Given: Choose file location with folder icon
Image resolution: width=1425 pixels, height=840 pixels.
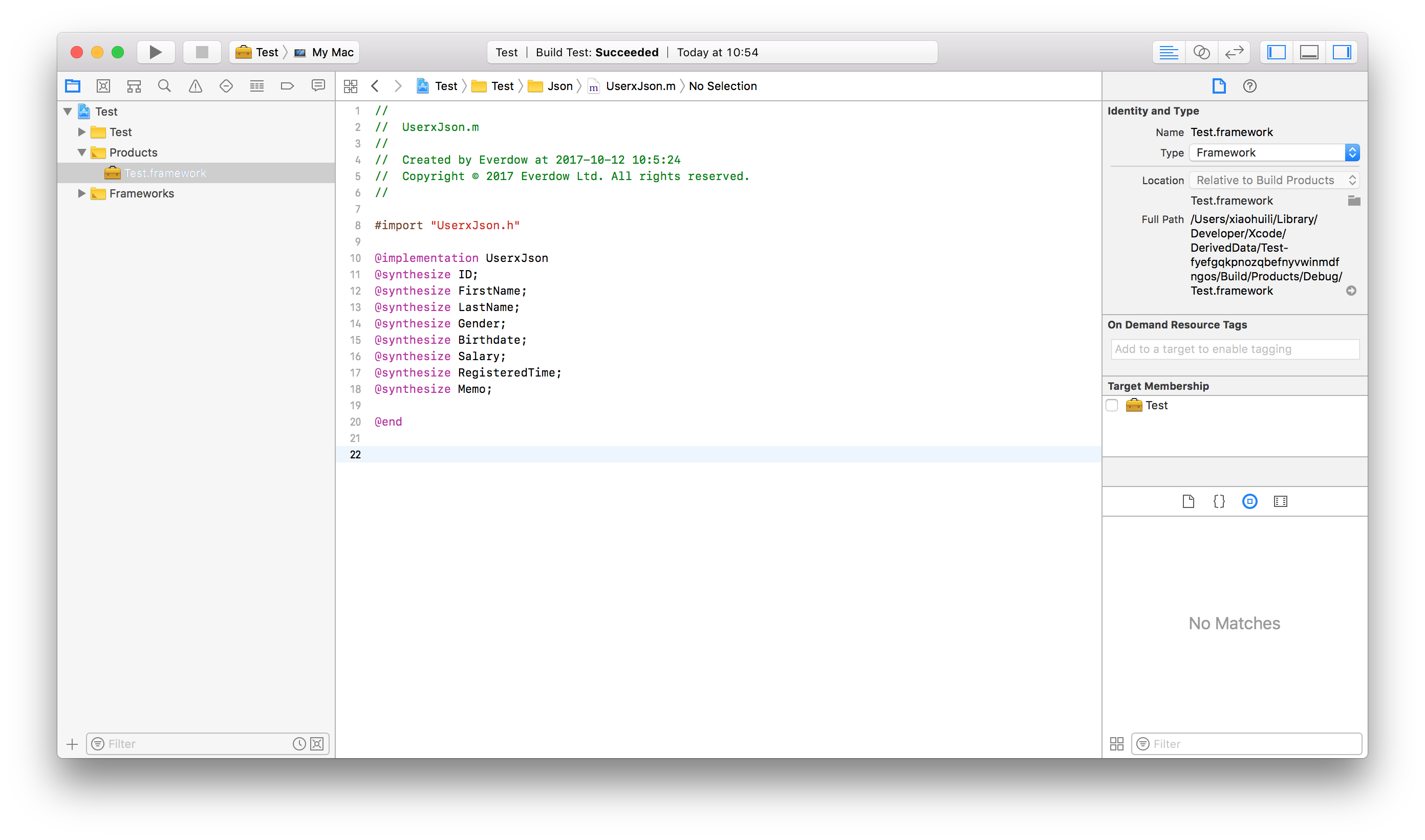Looking at the screenshot, I should pyautogui.click(x=1354, y=201).
